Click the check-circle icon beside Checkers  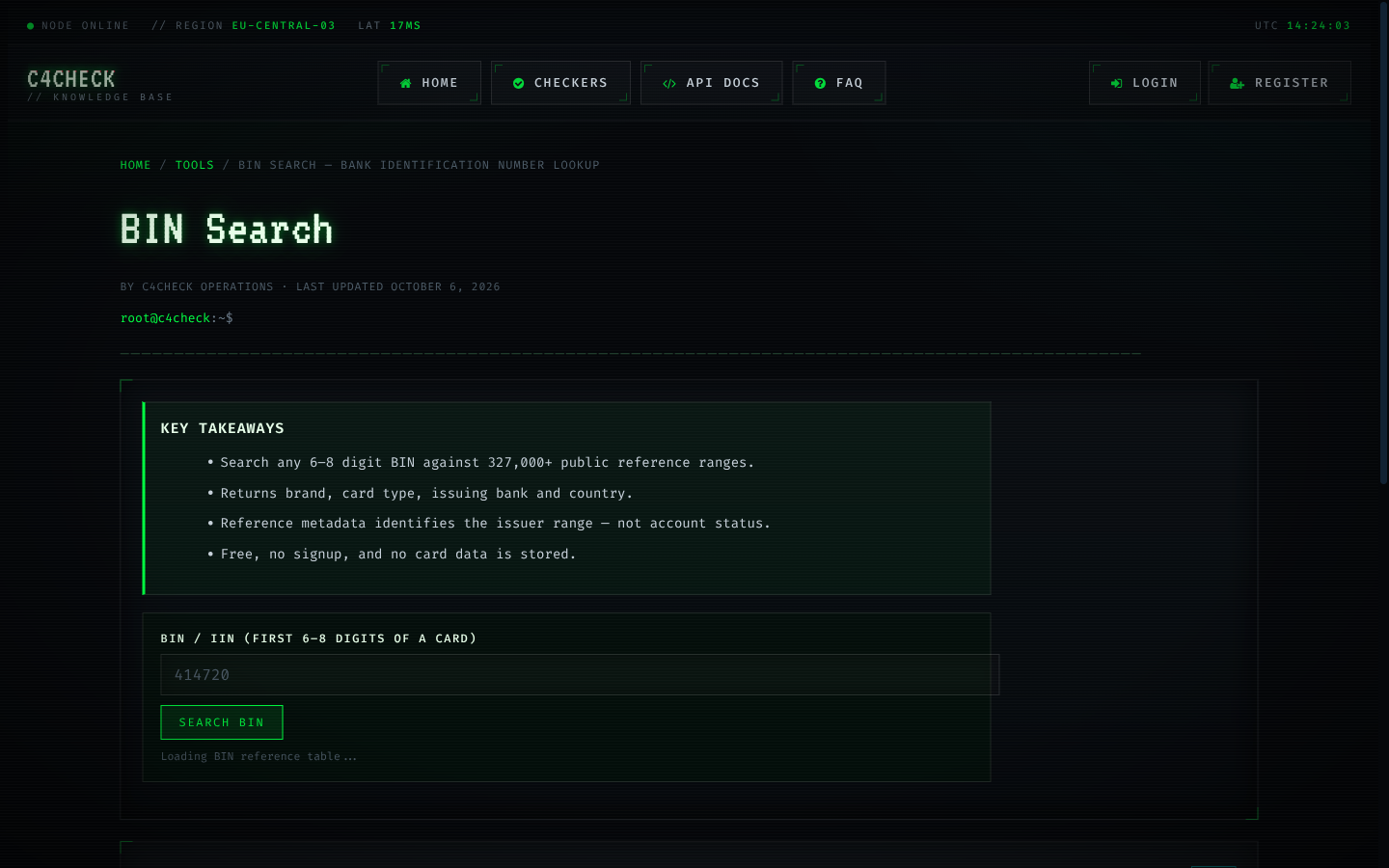click(x=519, y=84)
